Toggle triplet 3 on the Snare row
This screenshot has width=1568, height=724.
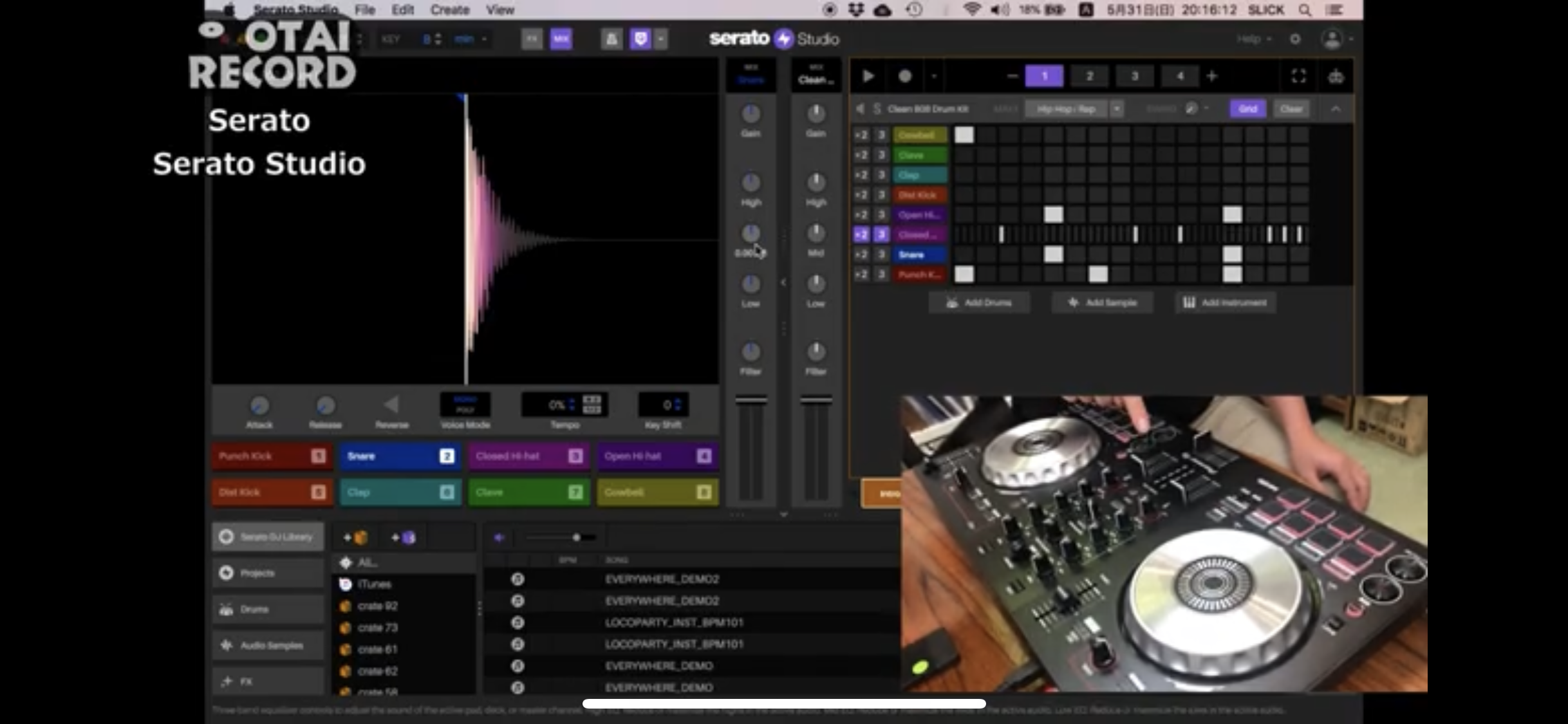(881, 254)
